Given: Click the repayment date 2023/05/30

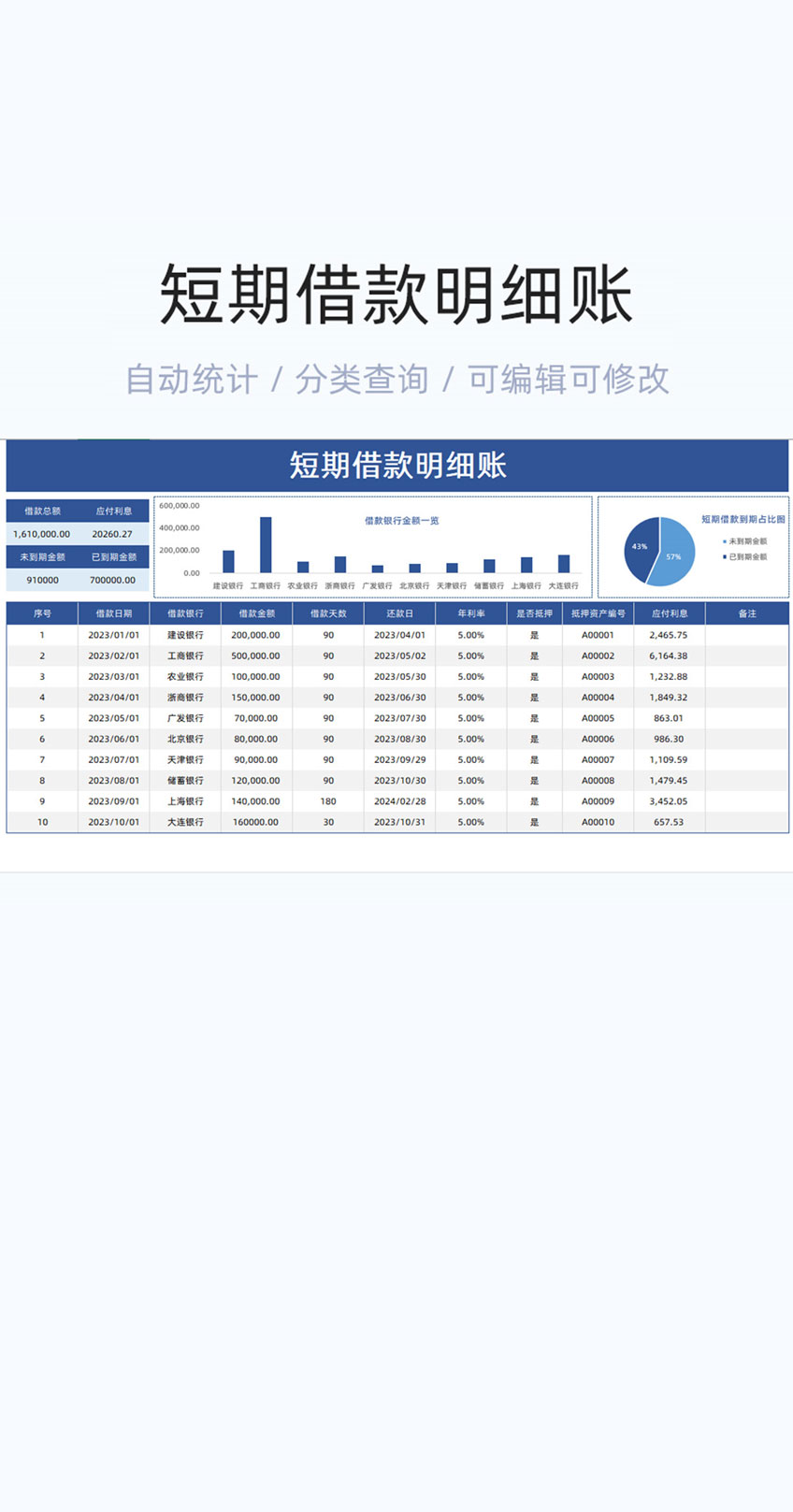Looking at the screenshot, I should click(399, 677).
